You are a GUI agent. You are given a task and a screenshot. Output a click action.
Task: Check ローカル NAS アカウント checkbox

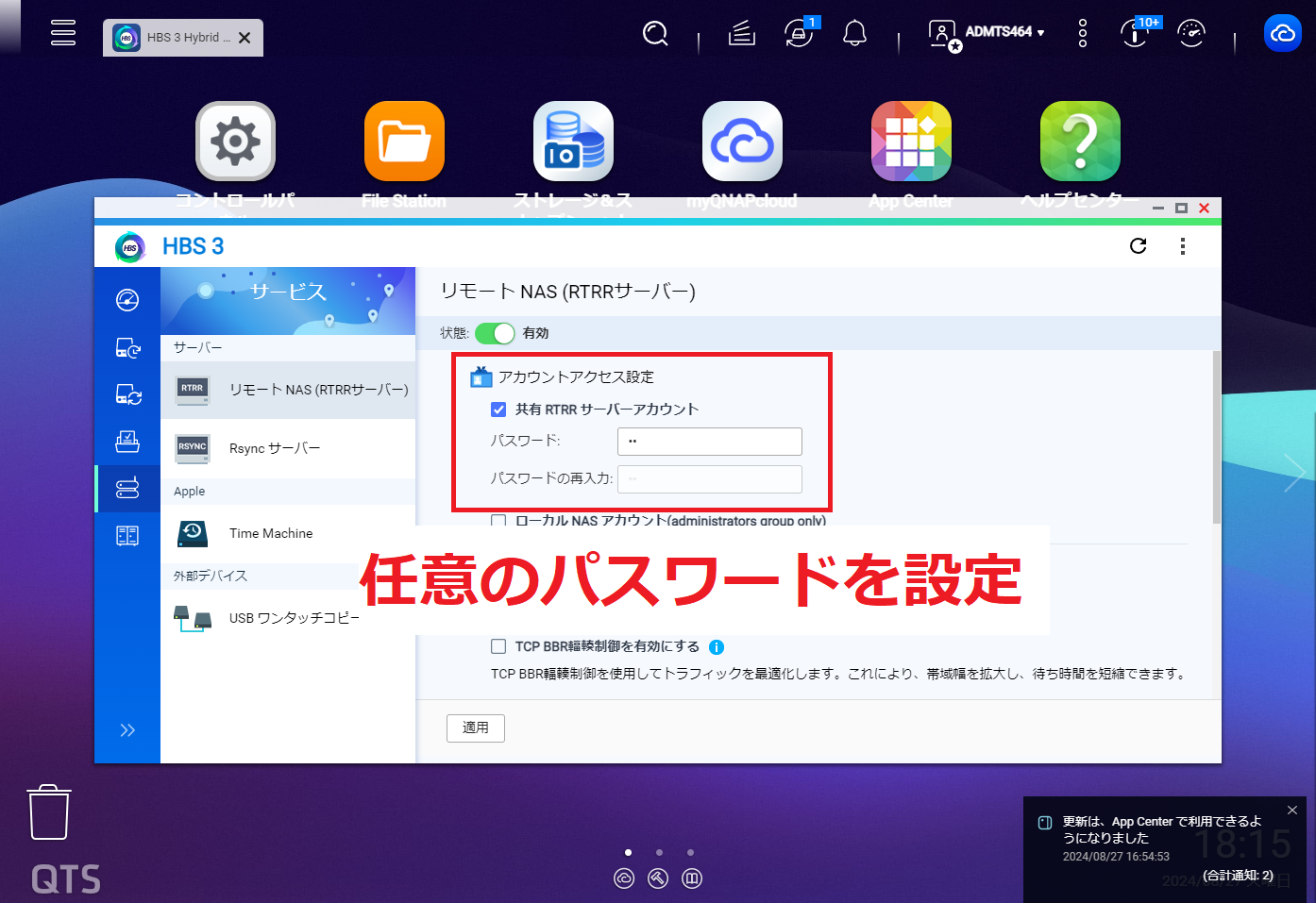tap(498, 521)
